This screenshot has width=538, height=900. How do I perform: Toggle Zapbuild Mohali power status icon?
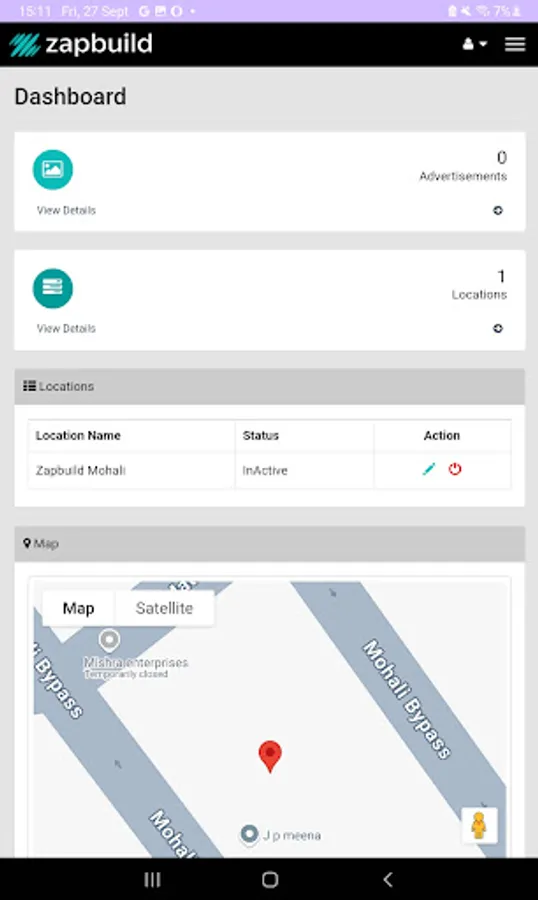455,469
